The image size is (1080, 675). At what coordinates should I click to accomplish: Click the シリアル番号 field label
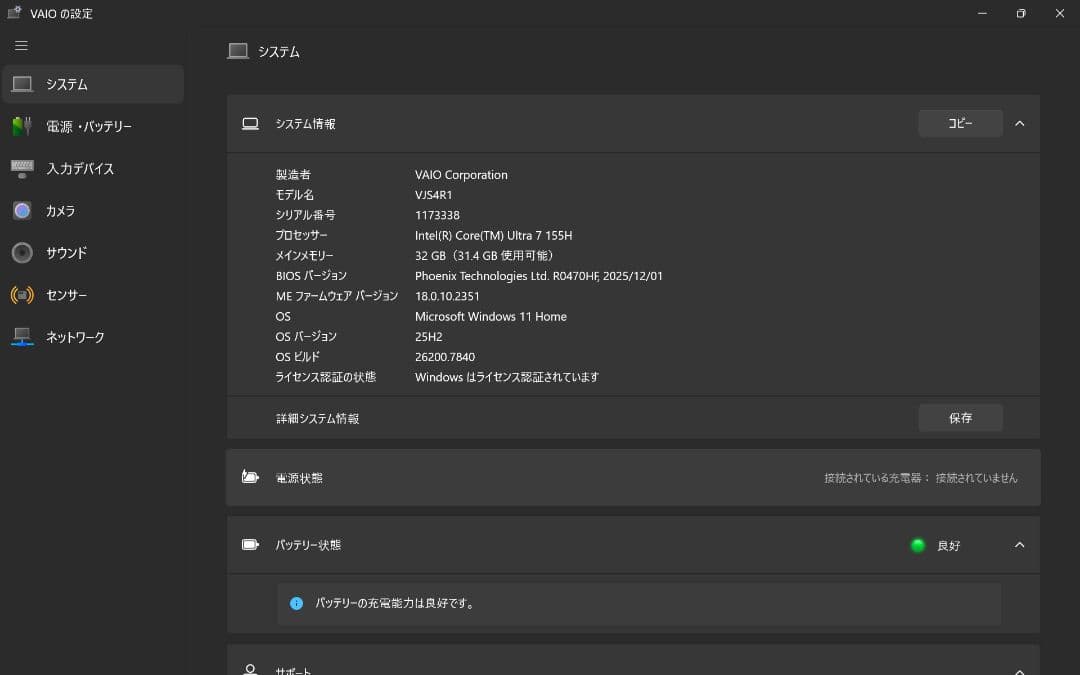coord(305,215)
